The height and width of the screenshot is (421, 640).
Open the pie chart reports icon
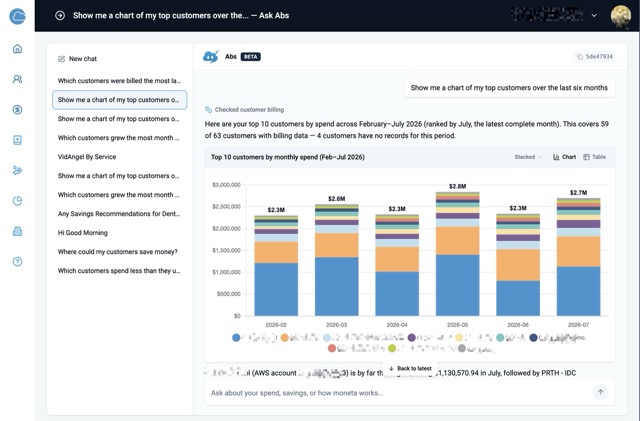point(17,200)
